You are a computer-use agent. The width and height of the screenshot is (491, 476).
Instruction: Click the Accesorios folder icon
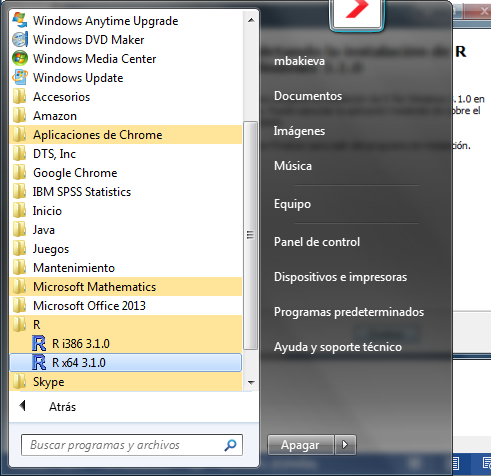20,96
